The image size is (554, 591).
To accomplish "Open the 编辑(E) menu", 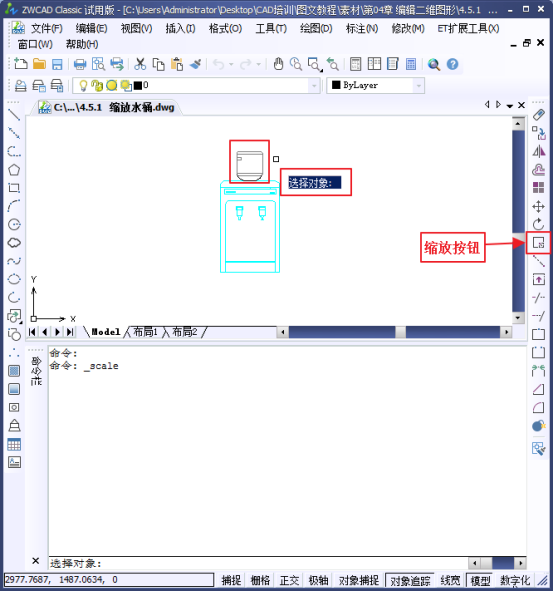I will pos(91,28).
